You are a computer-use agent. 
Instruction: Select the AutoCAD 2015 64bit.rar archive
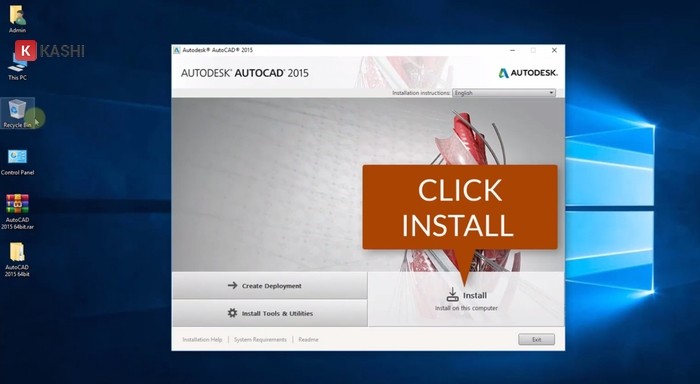click(17, 212)
